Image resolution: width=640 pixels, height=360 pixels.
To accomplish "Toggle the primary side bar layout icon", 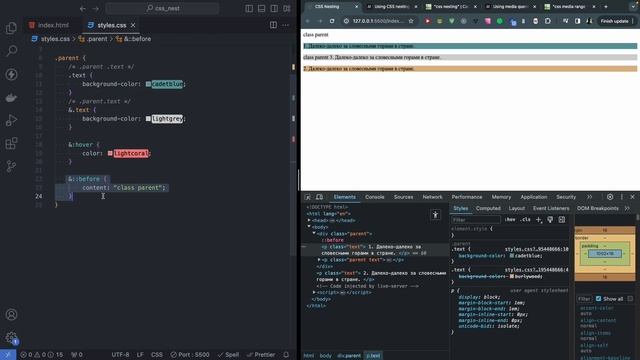I will pyautogui.click(x=249, y=8).
